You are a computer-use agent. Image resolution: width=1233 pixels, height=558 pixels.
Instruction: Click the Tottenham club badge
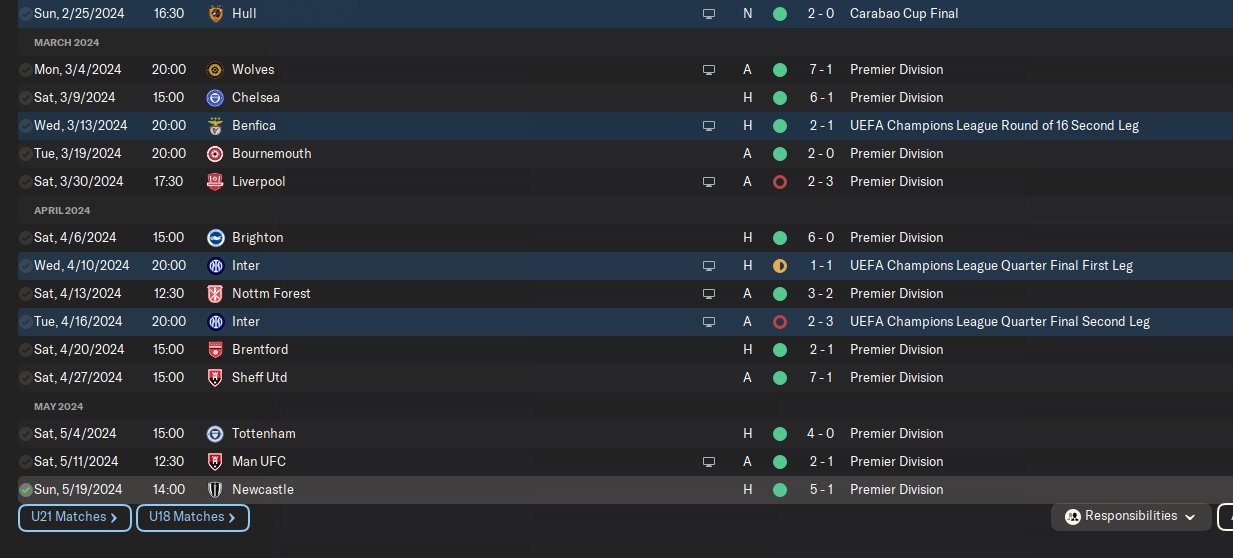click(x=214, y=434)
